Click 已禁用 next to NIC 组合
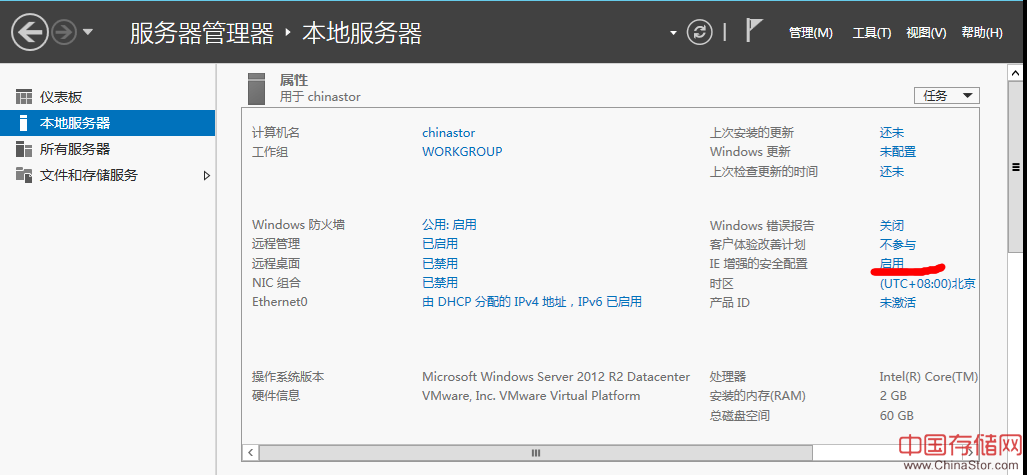Screen dimensions: 1027x475 pyautogui.click(x=439, y=282)
